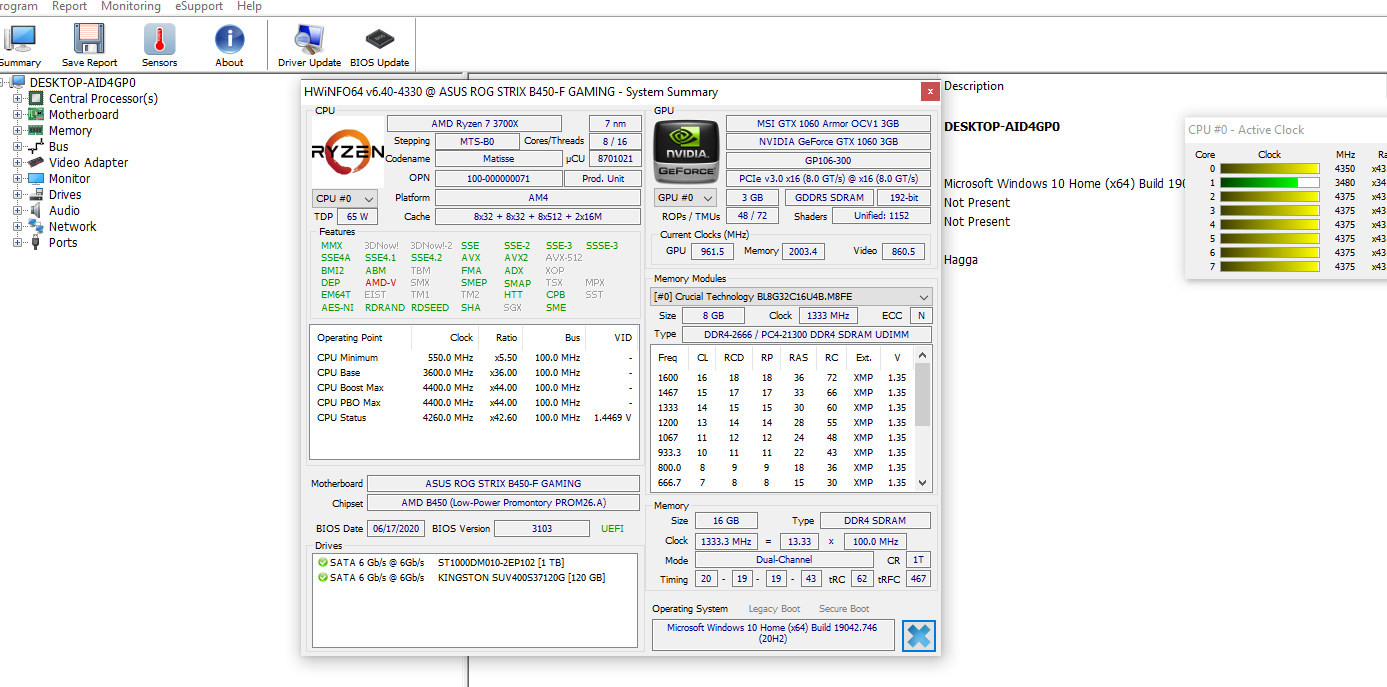
Task: Click the Video Adapter card icon
Action: (36, 162)
